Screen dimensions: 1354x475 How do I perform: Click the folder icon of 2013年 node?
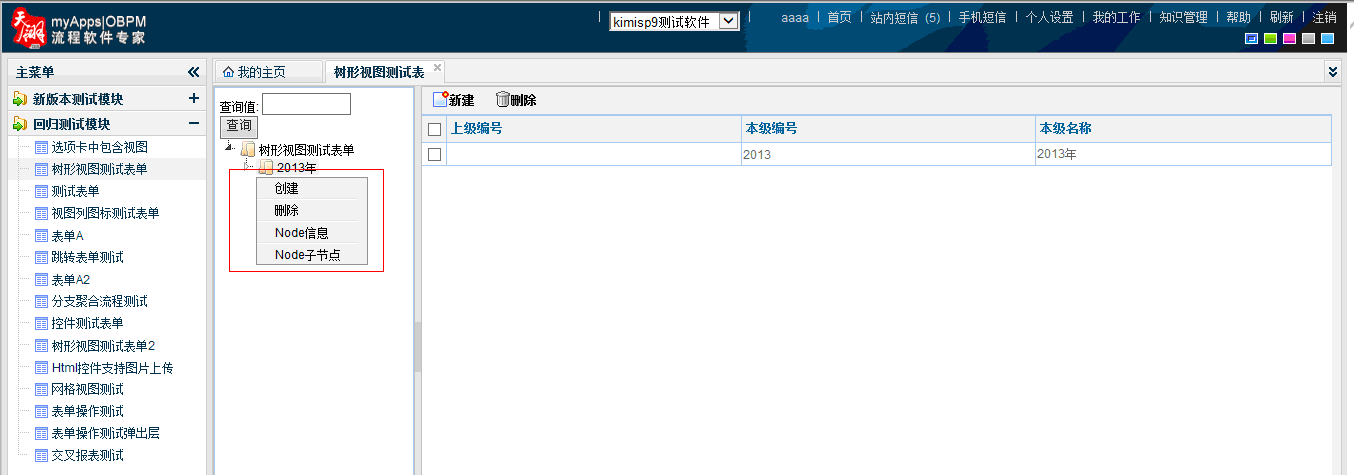266,167
